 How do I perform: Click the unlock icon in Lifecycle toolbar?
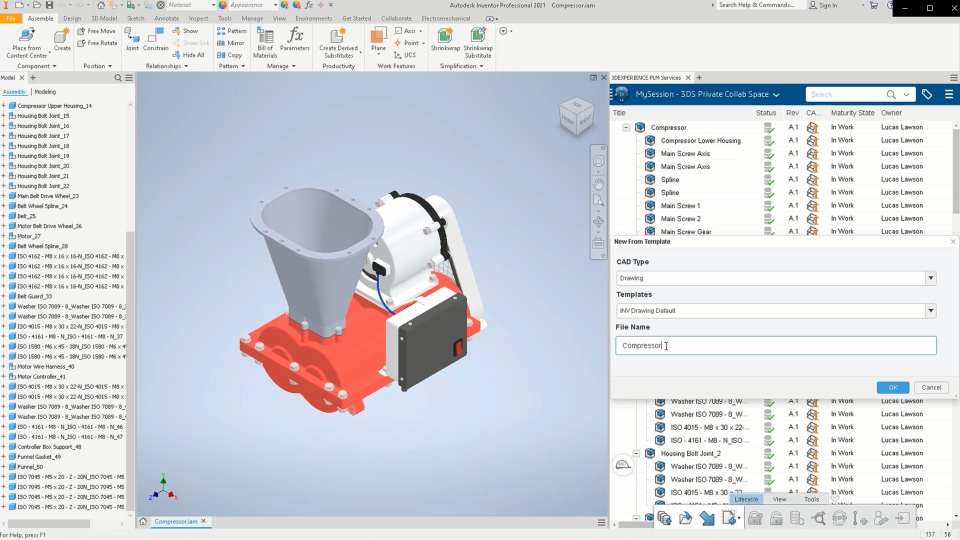tap(776, 519)
